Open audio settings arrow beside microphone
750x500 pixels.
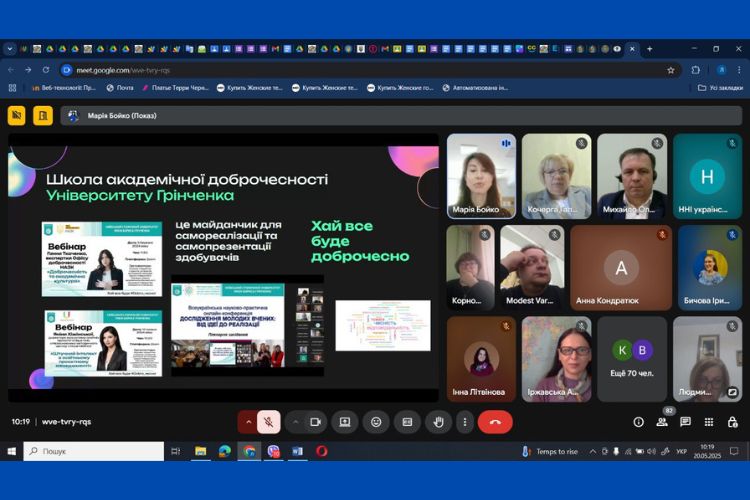point(248,422)
